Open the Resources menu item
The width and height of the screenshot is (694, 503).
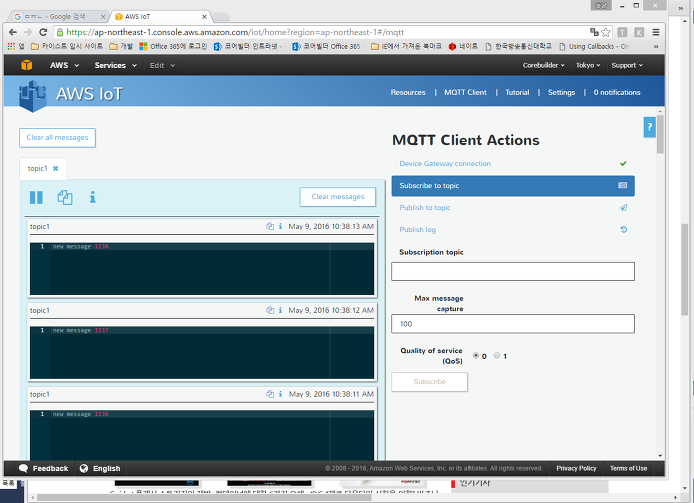(x=408, y=92)
